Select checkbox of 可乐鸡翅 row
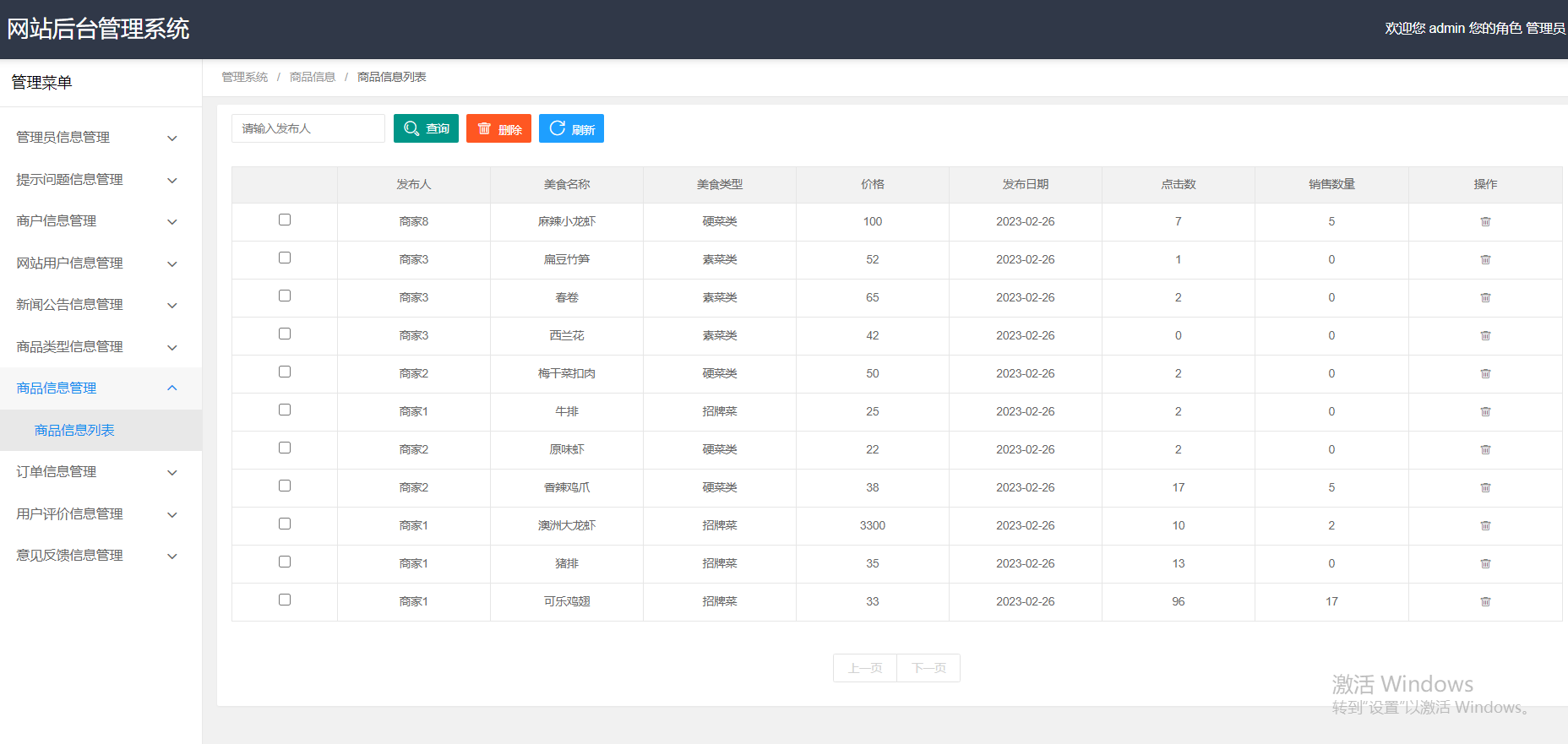This screenshot has width=1568, height=744. 285,600
